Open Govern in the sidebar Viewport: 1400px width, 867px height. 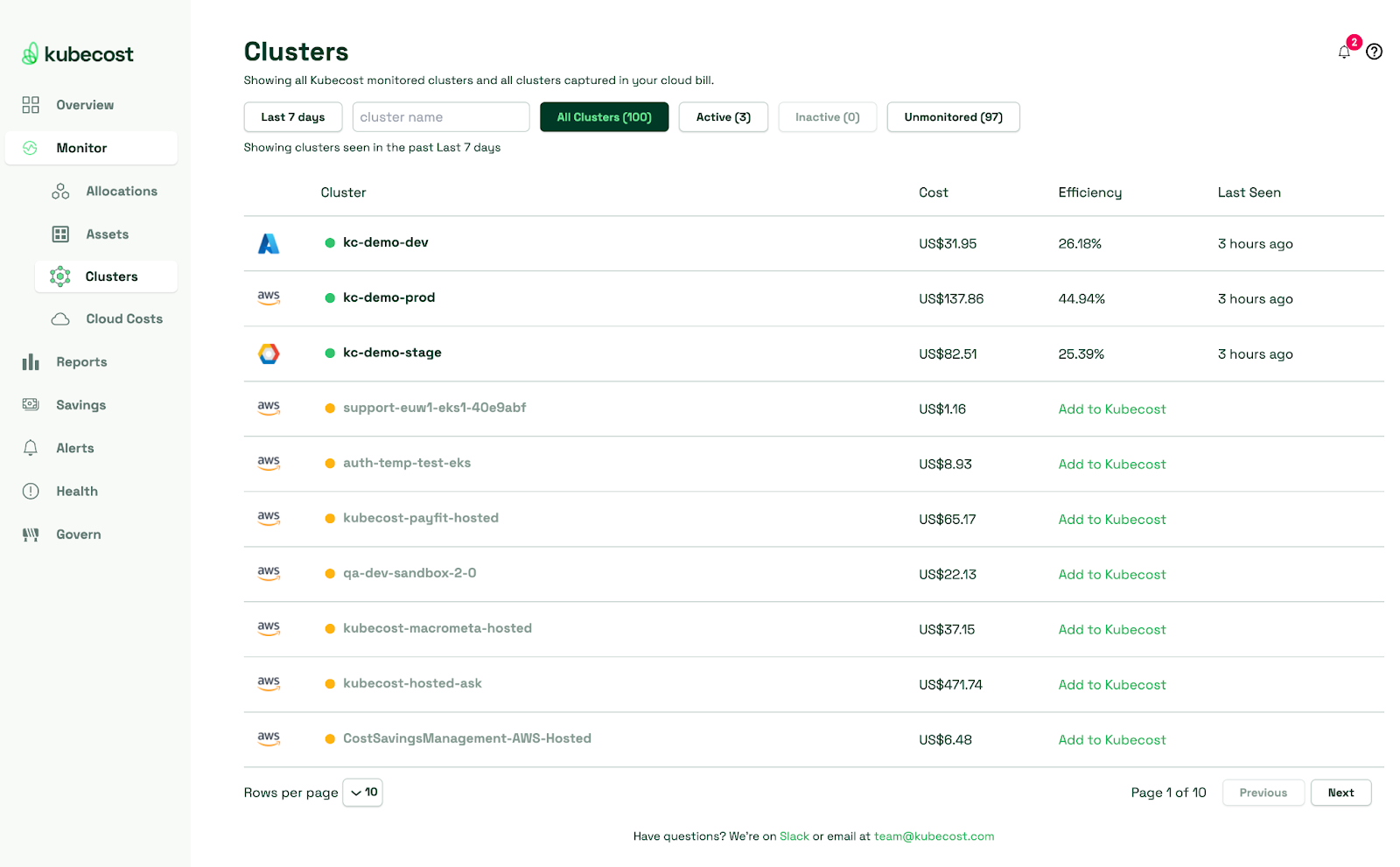pos(79,535)
